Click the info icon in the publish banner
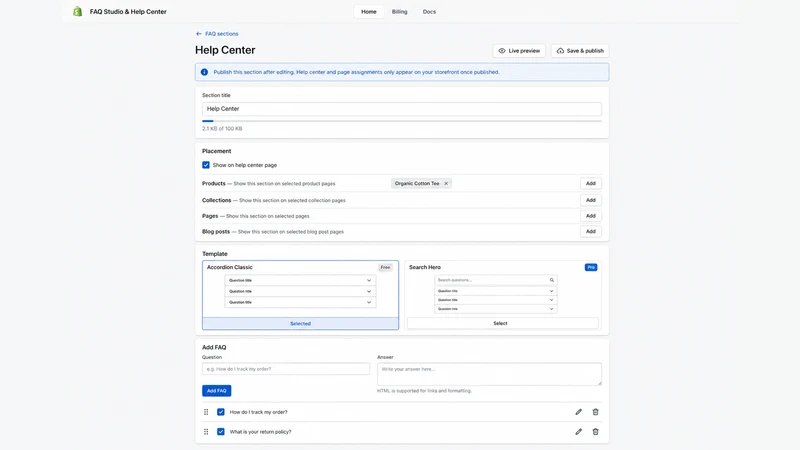Screen dimensions: 800x450 click(204, 72)
